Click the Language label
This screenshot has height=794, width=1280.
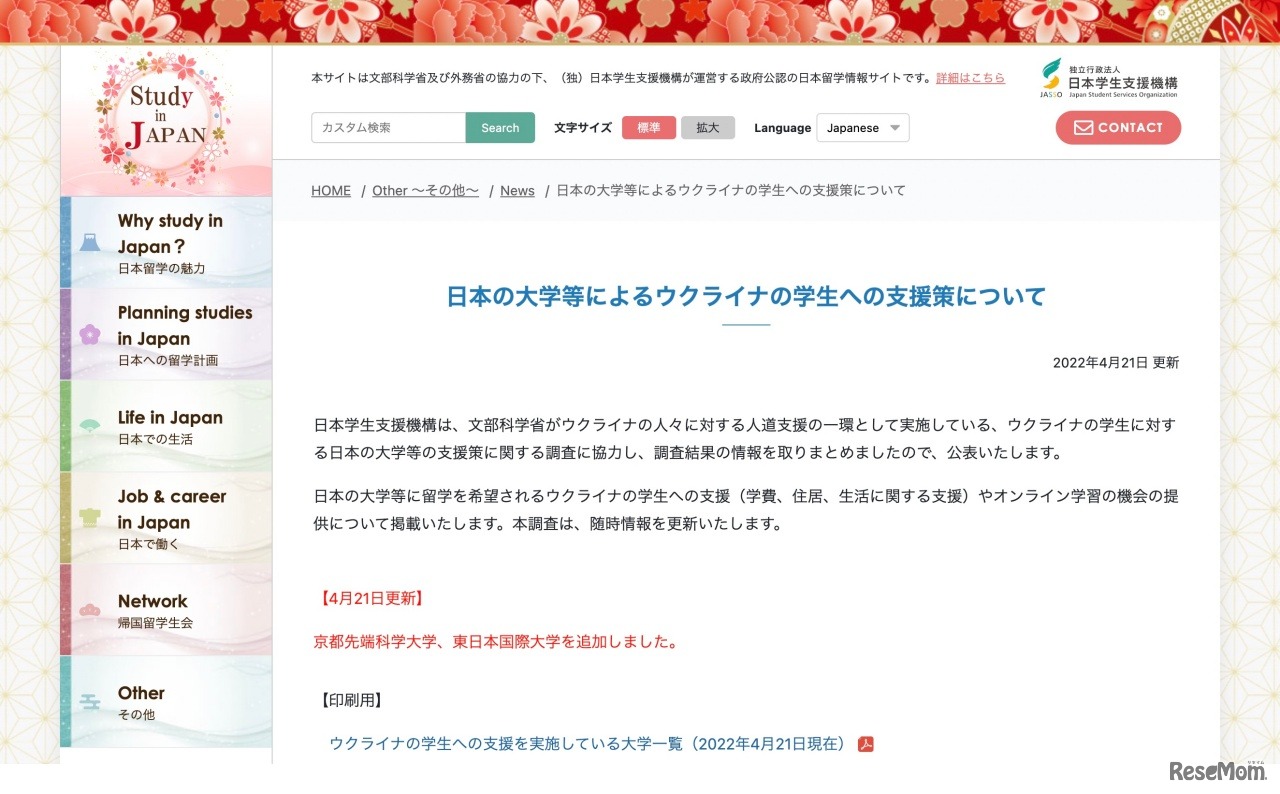point(783,128)
